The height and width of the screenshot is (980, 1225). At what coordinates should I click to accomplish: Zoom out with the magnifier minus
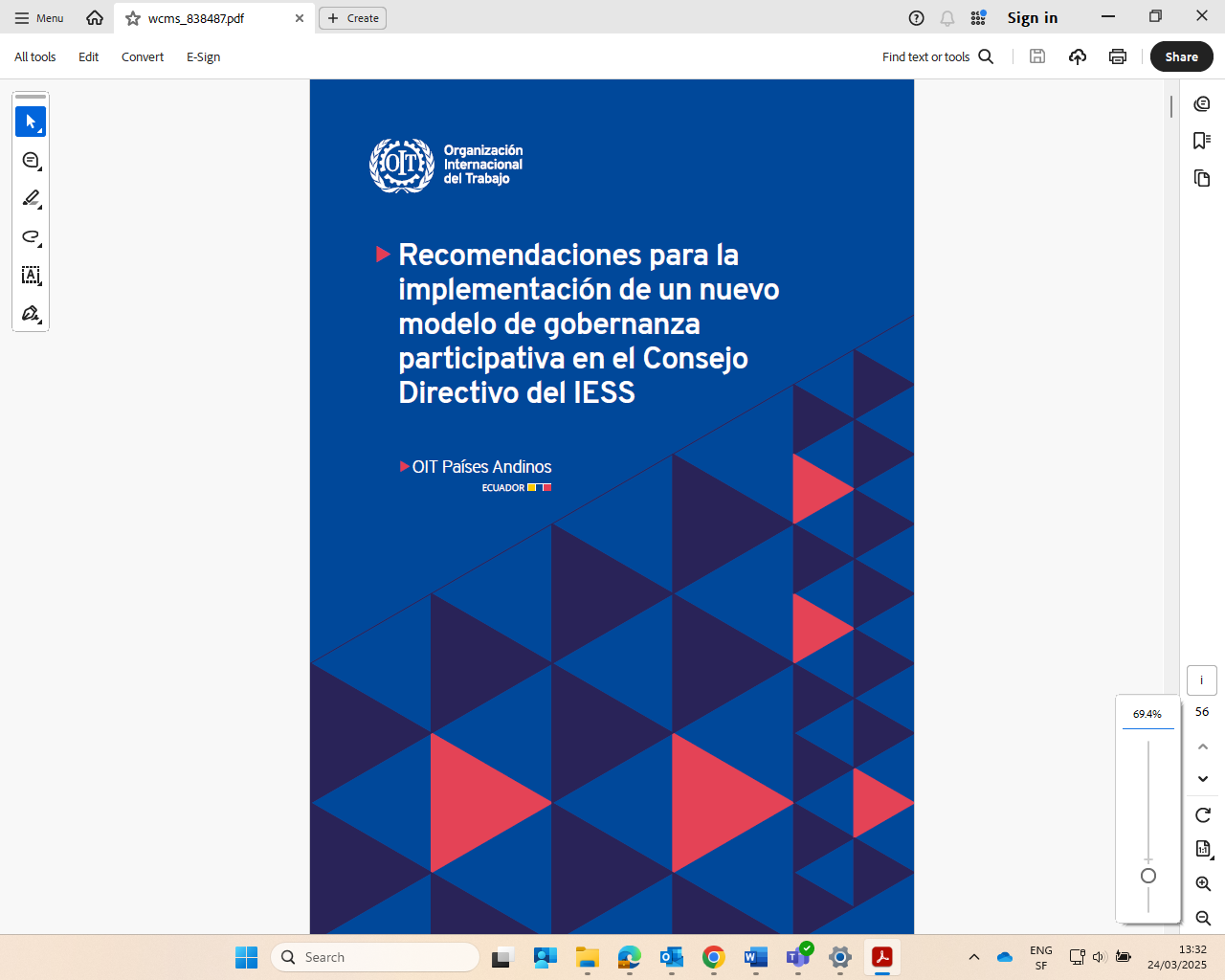1203,918
